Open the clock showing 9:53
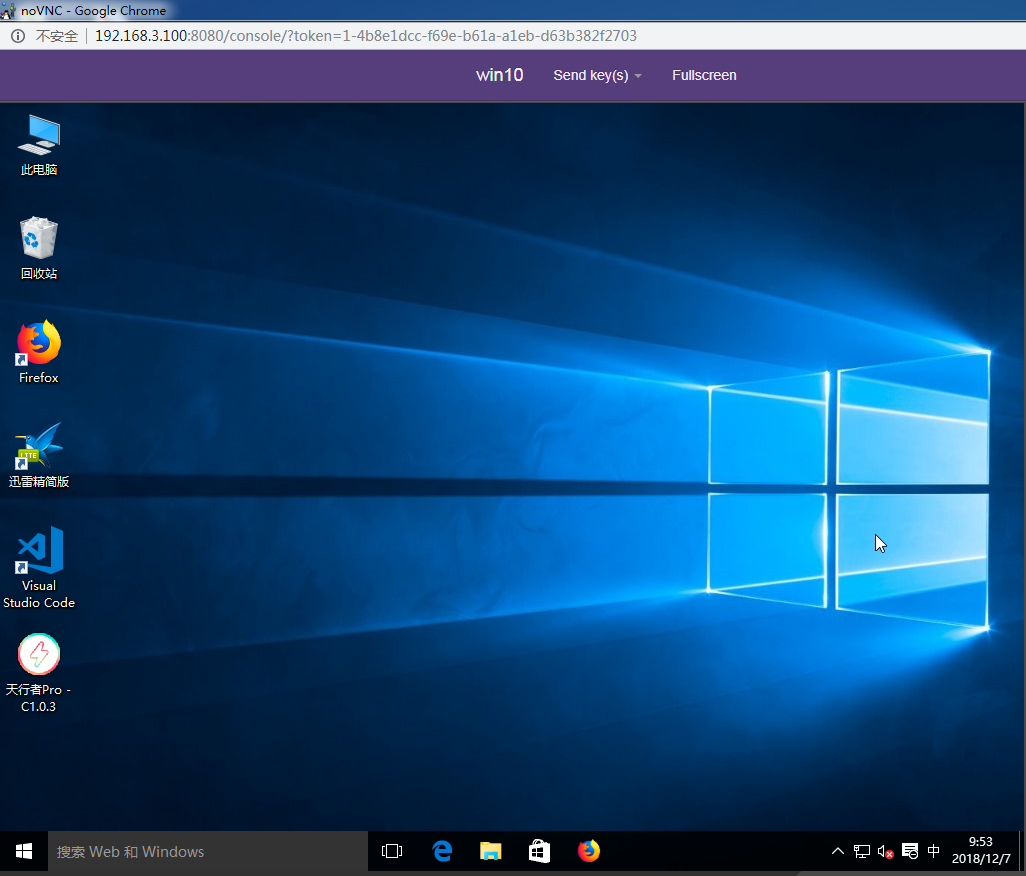The width and height of the screenshot is (1026, 876). pyautogui.click(x=981, y=850)
